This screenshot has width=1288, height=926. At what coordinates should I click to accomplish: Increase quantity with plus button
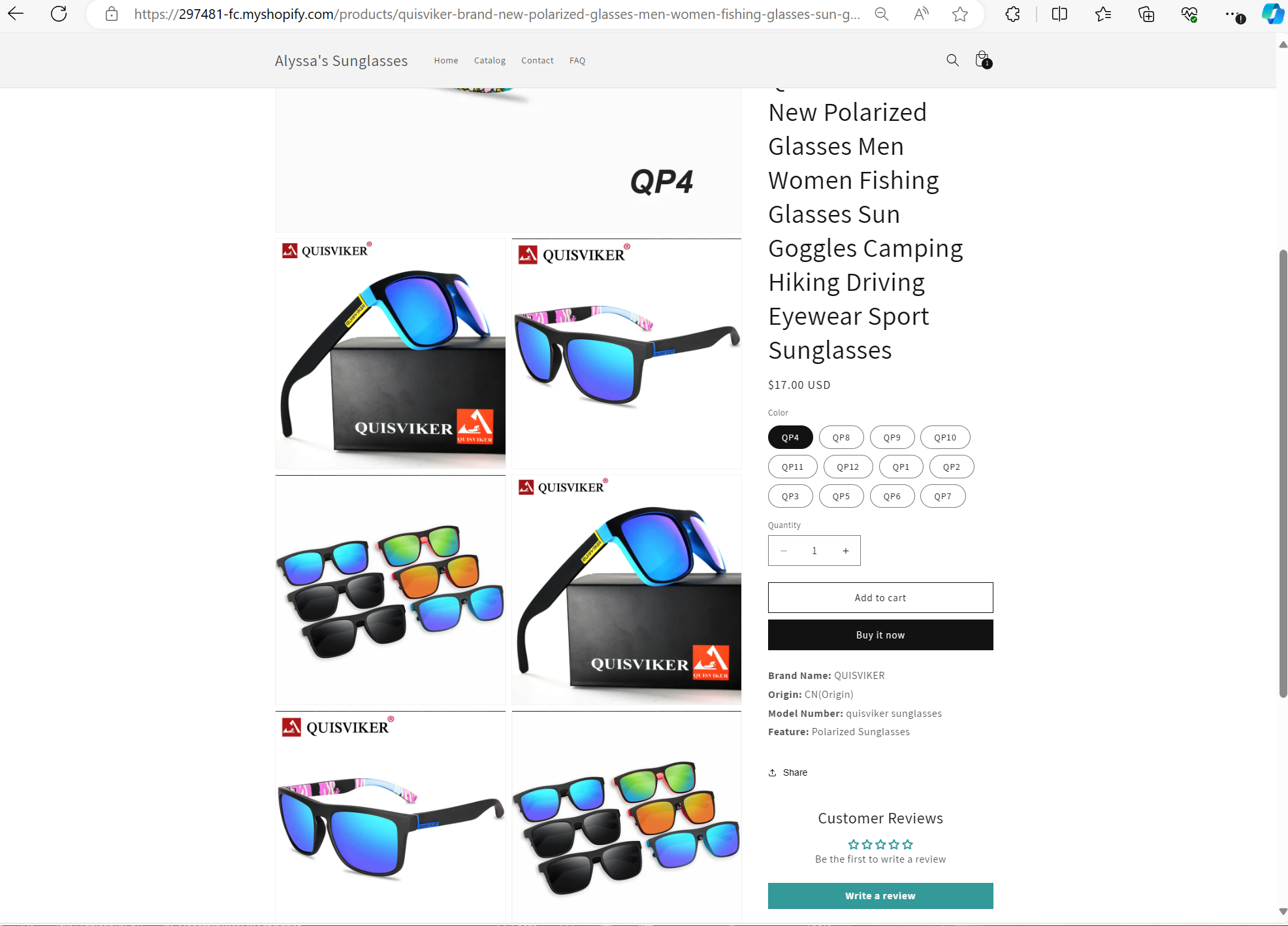(845, 551)
